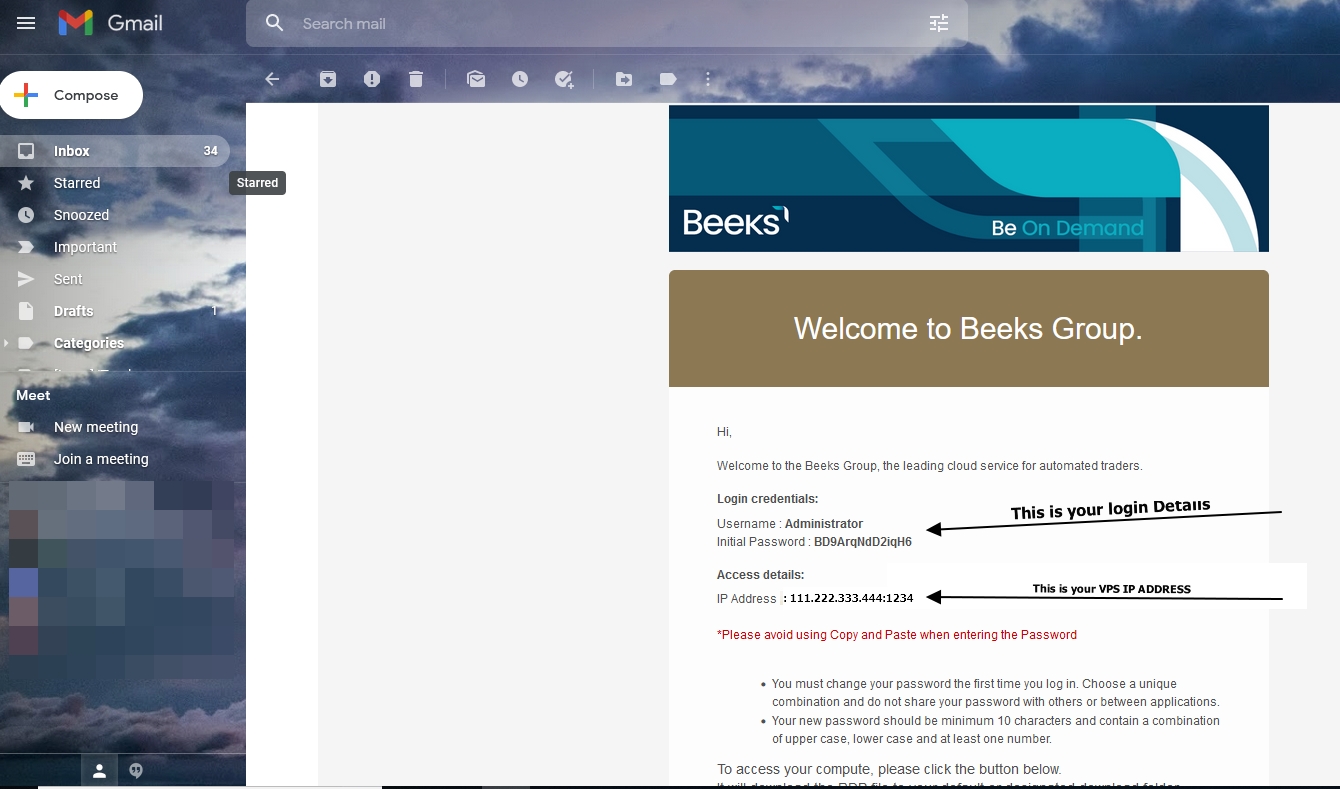Open the main menu hamburger icon

point(26,23)
